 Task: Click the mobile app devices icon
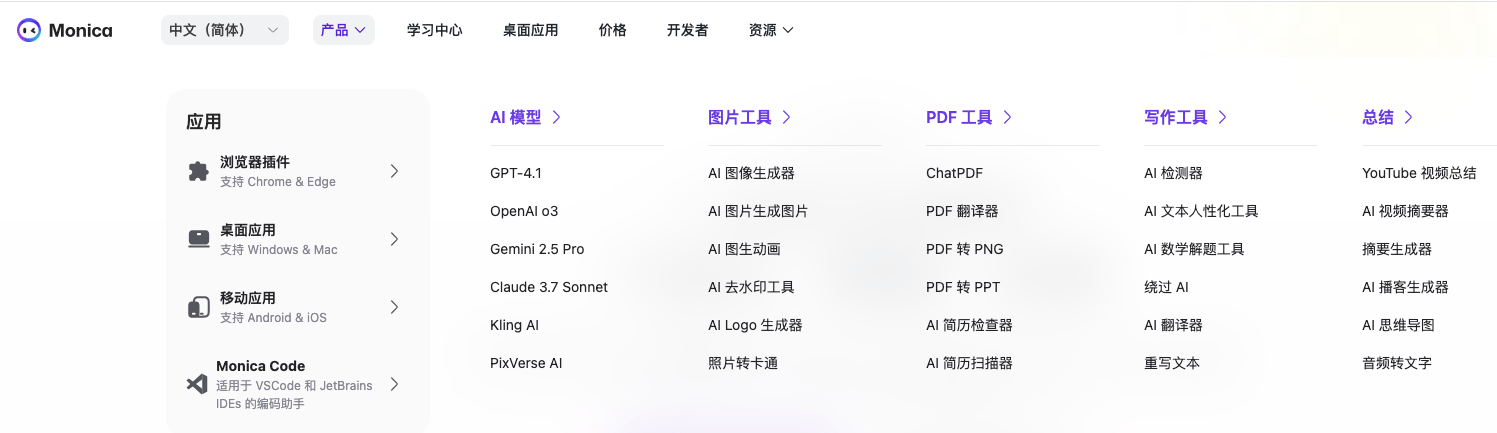[x=198, y=307]
